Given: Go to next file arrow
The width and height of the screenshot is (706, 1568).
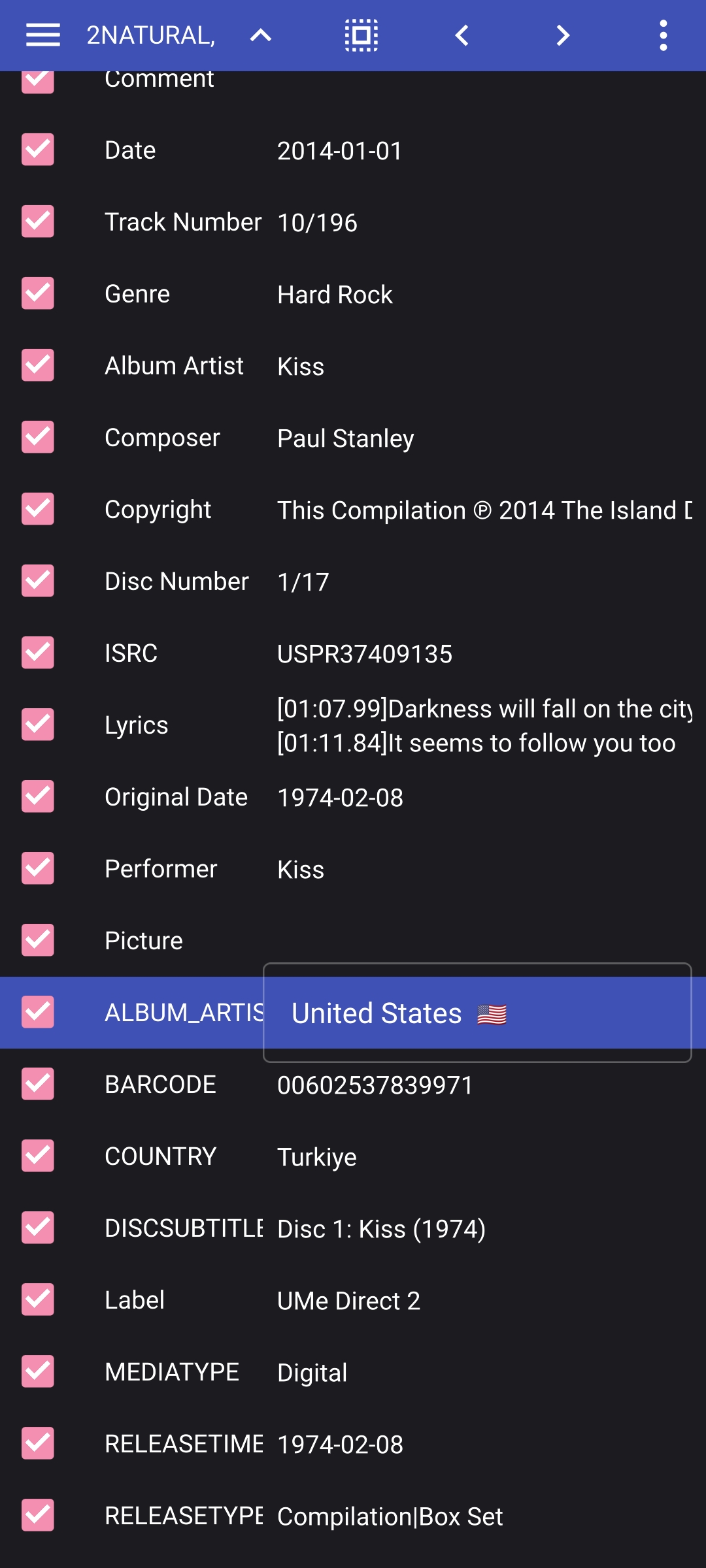Looking at the screenshot, I should click(x=563, y=35).
